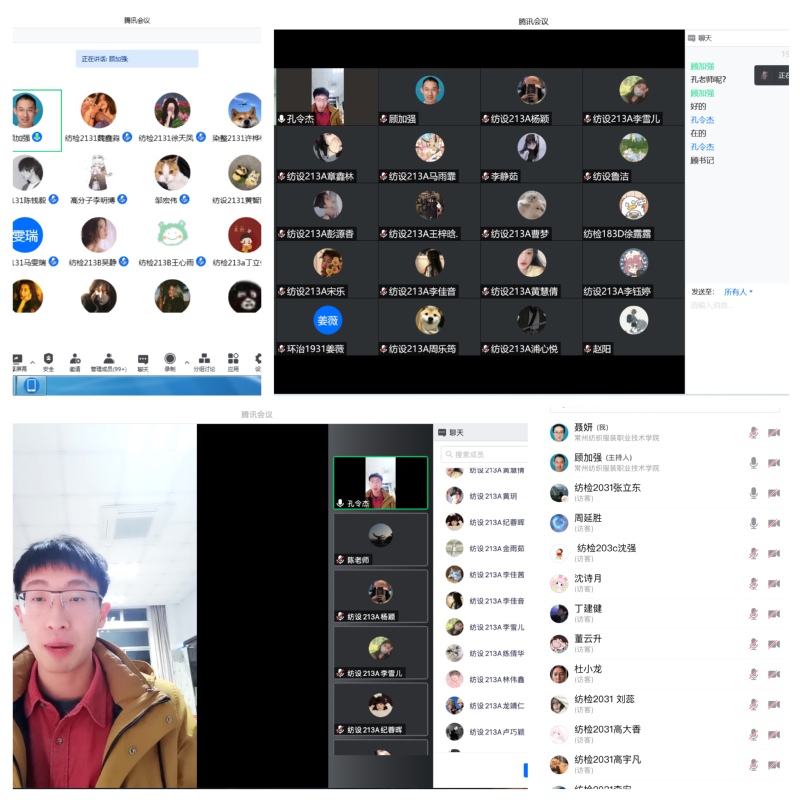Image resolution: width=800 pixels, height=800 pixels.
Task: Click the phone icon in the taskbar
Action: coord(32,386)
